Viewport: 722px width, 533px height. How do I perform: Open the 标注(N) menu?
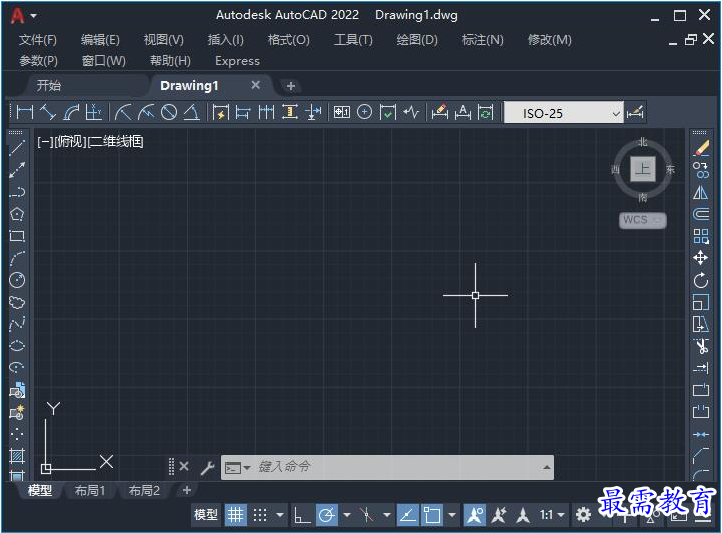[482, 40]
